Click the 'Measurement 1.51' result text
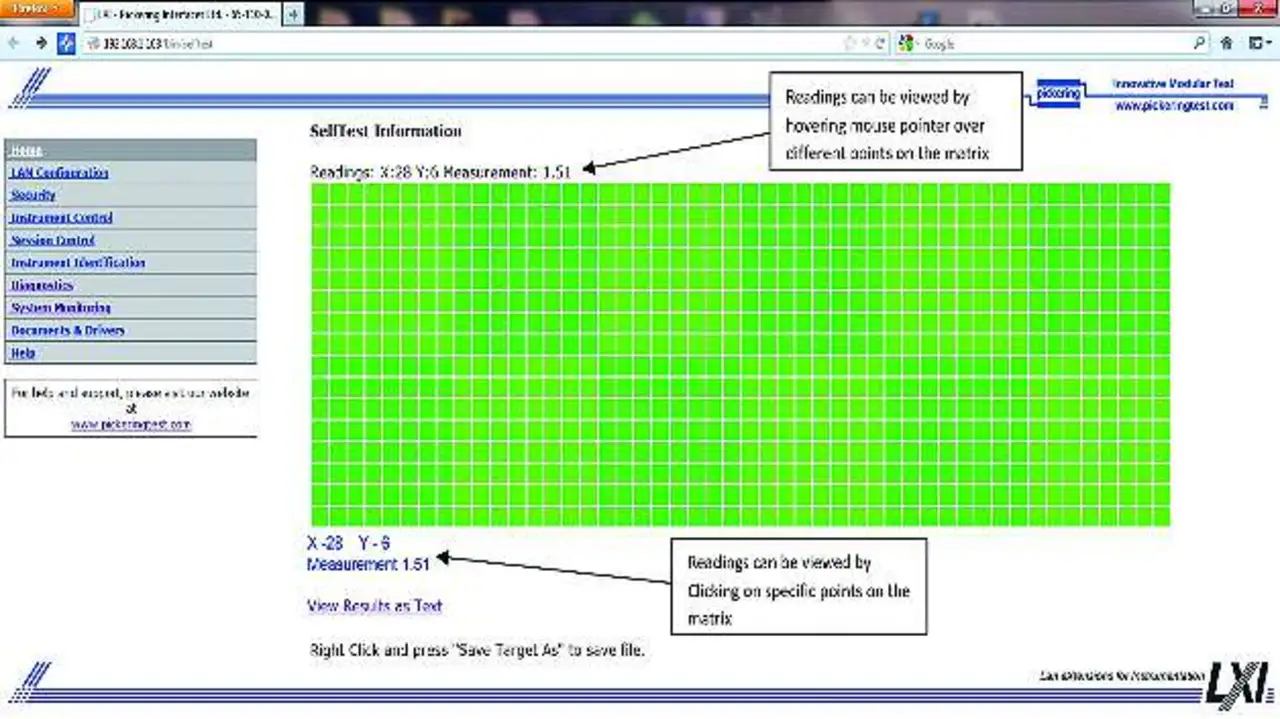Viewport: 1280px width, 719px height. 368,565
